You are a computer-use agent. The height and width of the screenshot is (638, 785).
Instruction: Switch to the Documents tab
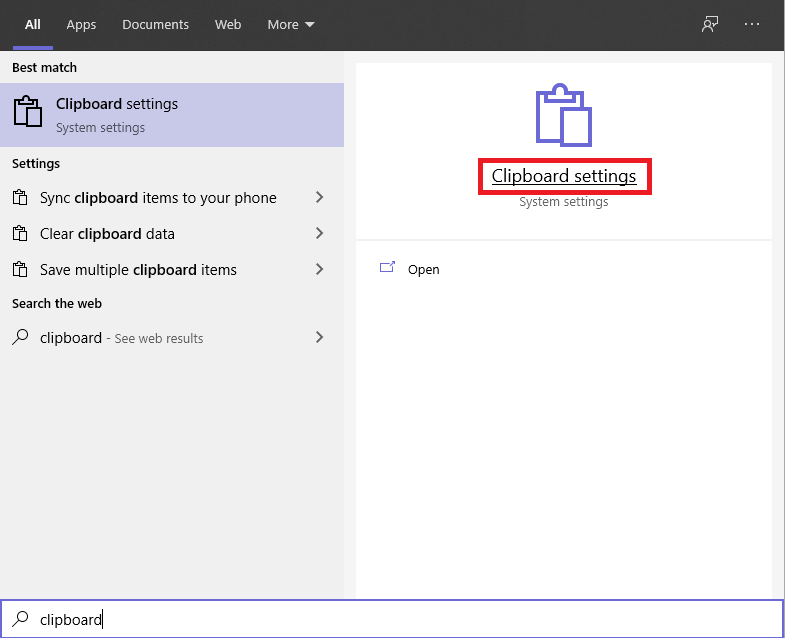[155, 25]
